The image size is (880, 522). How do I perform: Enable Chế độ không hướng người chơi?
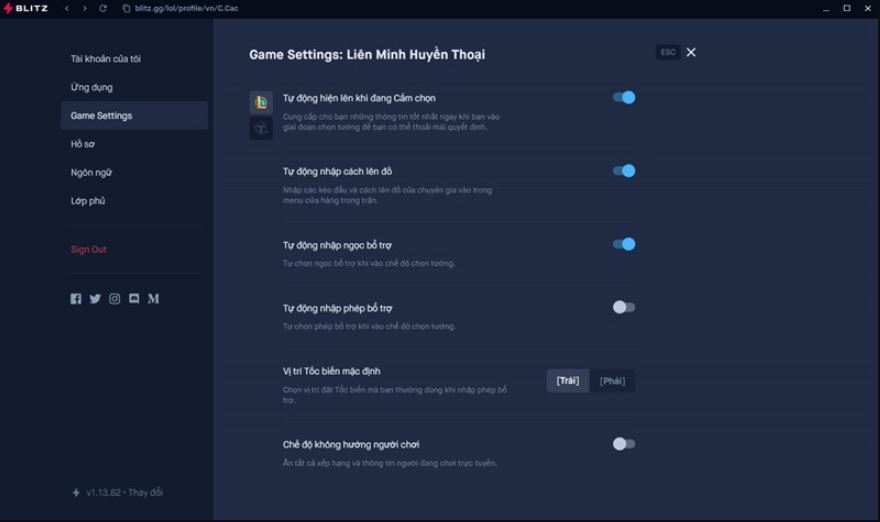click(624, 444)
